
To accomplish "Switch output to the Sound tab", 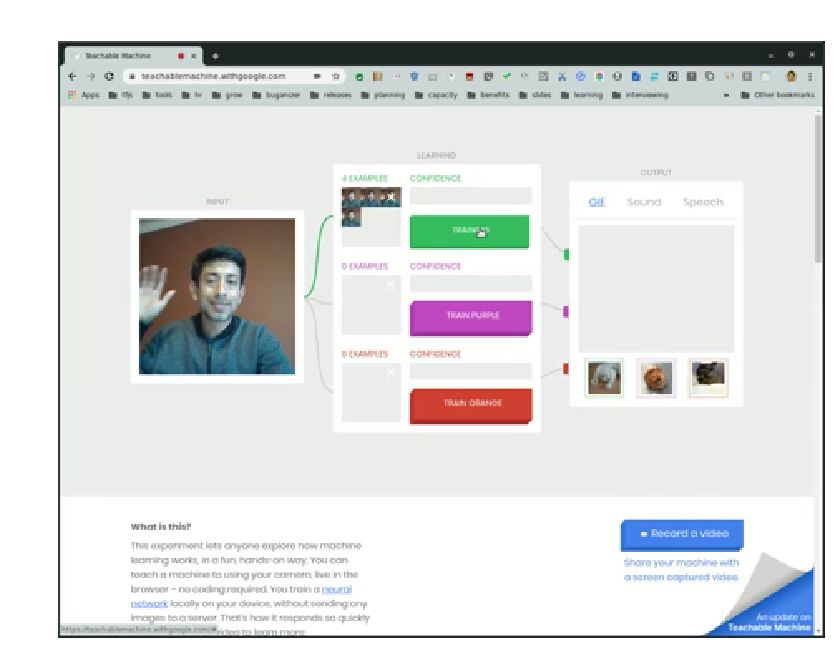I will point(644,202).
